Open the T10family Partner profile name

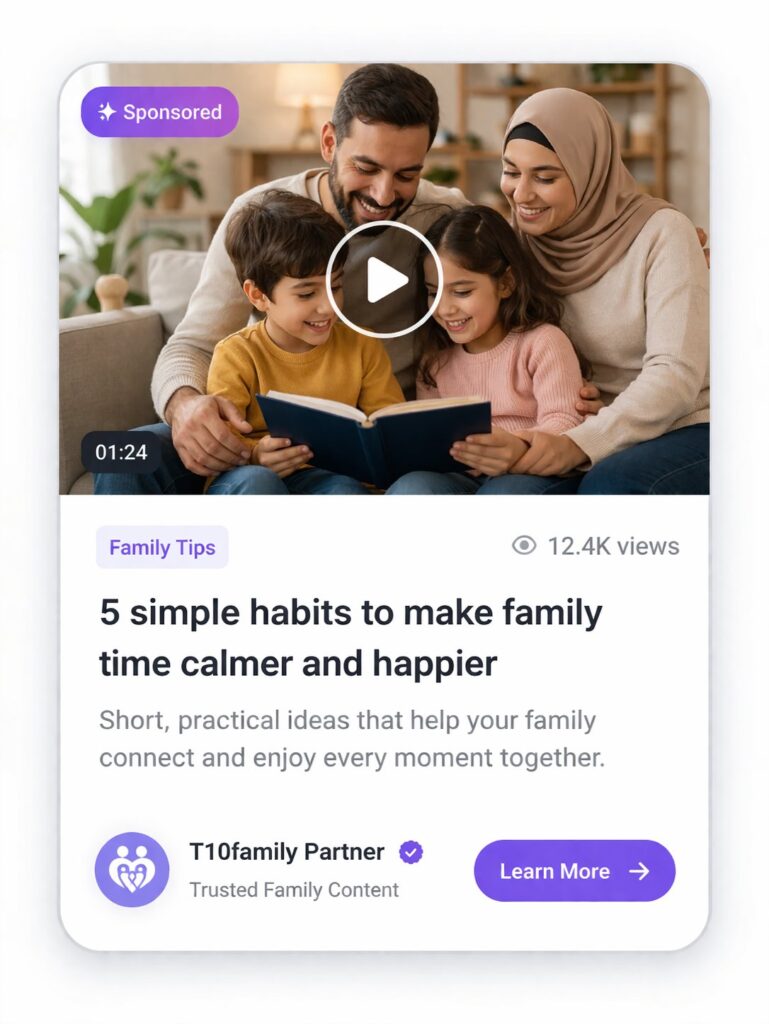point(287,852)
